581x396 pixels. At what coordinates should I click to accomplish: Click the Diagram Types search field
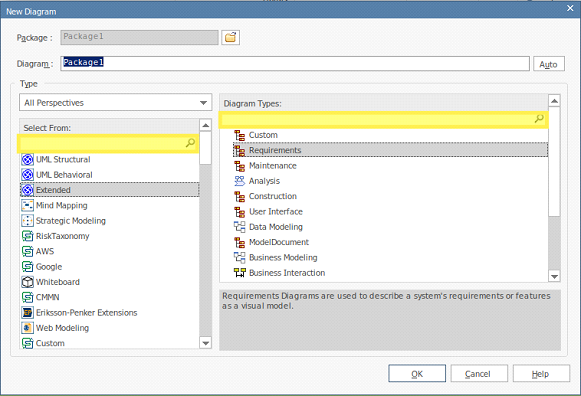click(384, 119)
